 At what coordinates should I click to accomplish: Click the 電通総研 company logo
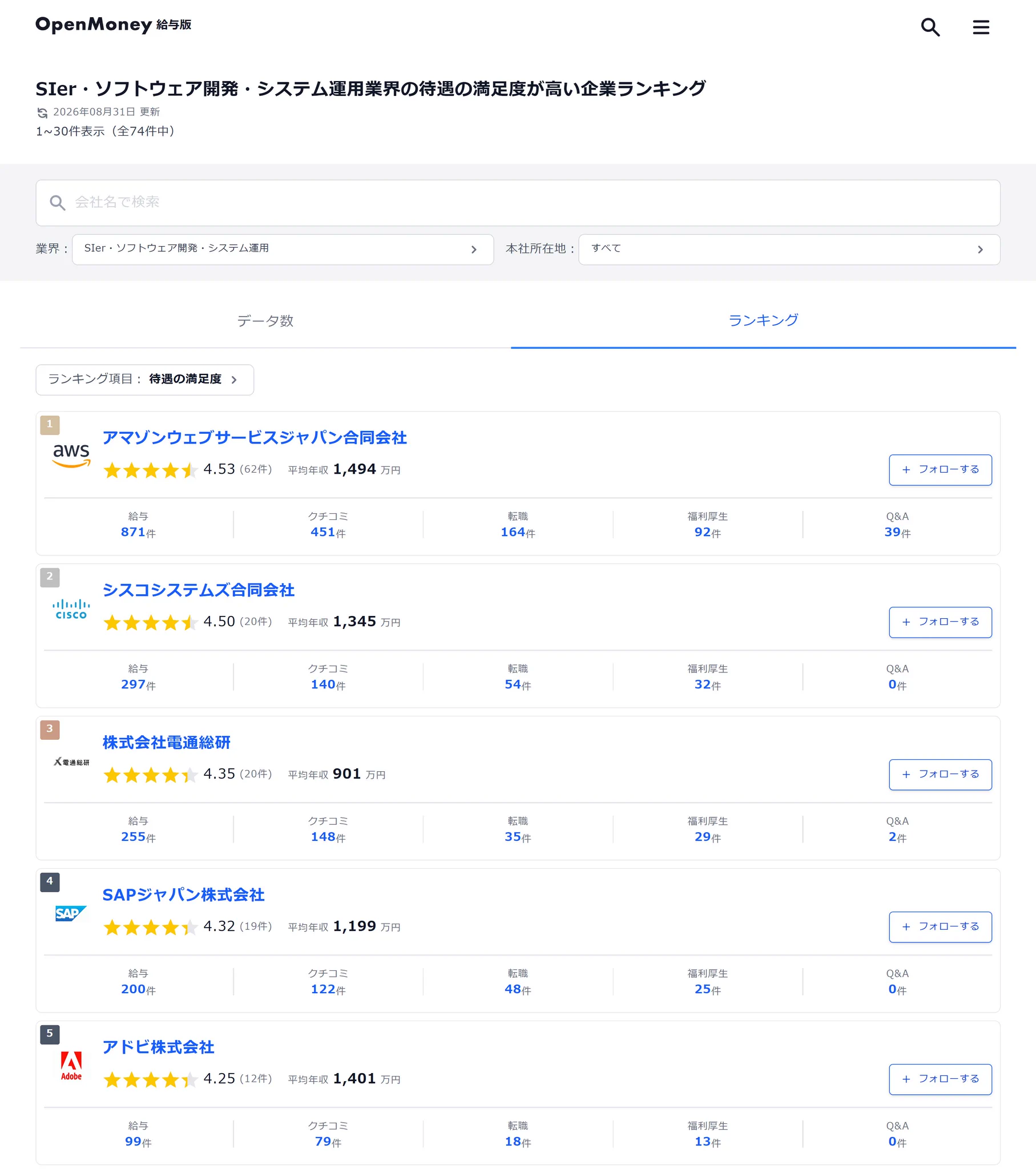[x=71, y=762]
